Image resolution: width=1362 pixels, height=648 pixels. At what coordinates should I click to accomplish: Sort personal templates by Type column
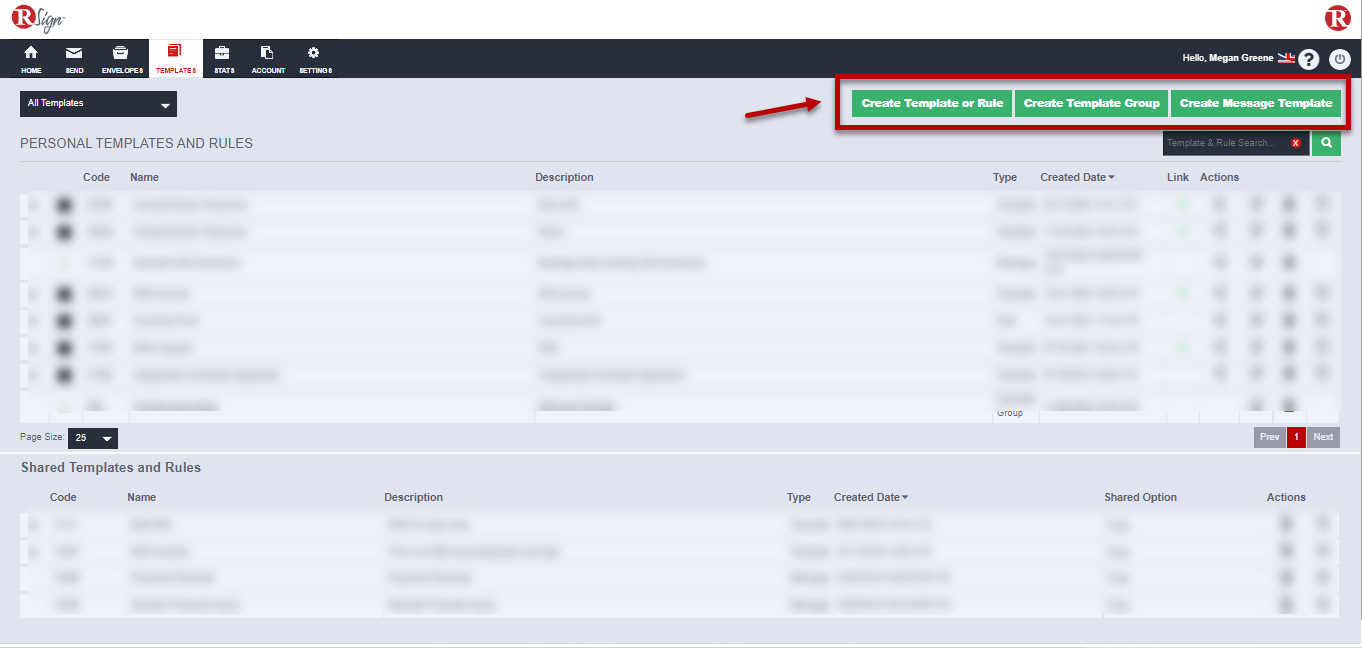(1005, 177)
